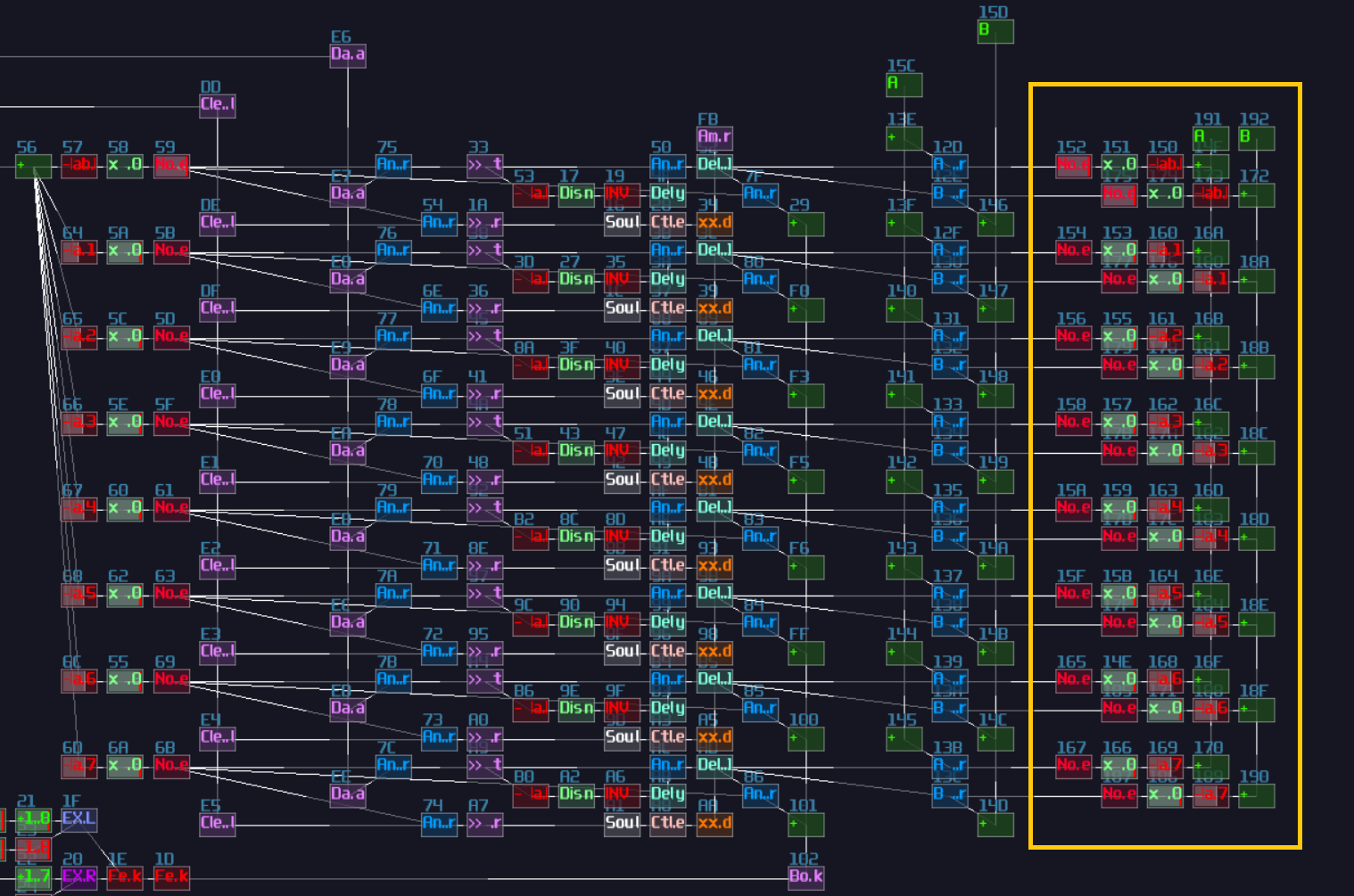The height and width of the screenshot is (896, 1354).
Task: Select the Disn module A2
Action: point(577,795)
